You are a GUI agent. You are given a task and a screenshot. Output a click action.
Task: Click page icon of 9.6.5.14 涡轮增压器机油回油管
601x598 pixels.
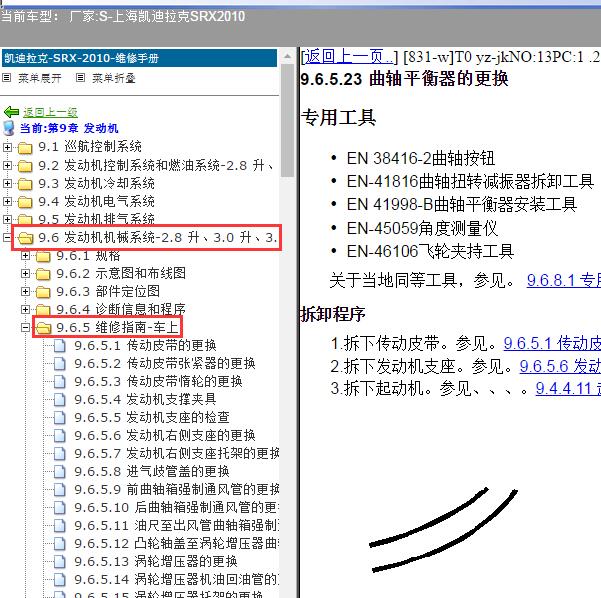click(59, 580)
